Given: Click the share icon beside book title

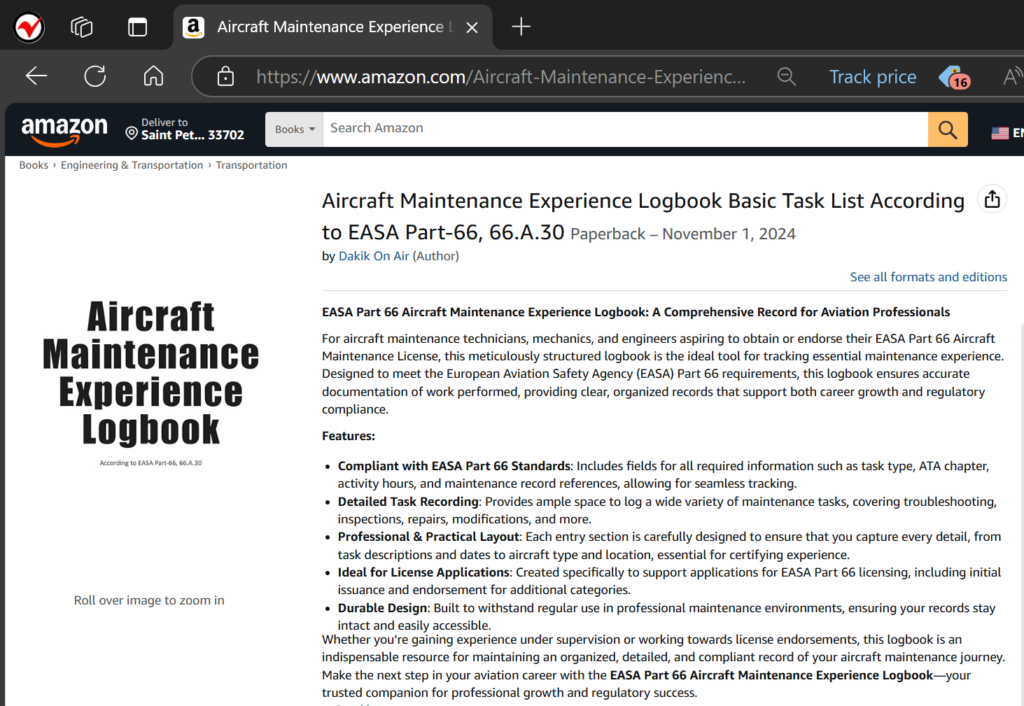Looking at the screenshot, I should pos(992,199).
